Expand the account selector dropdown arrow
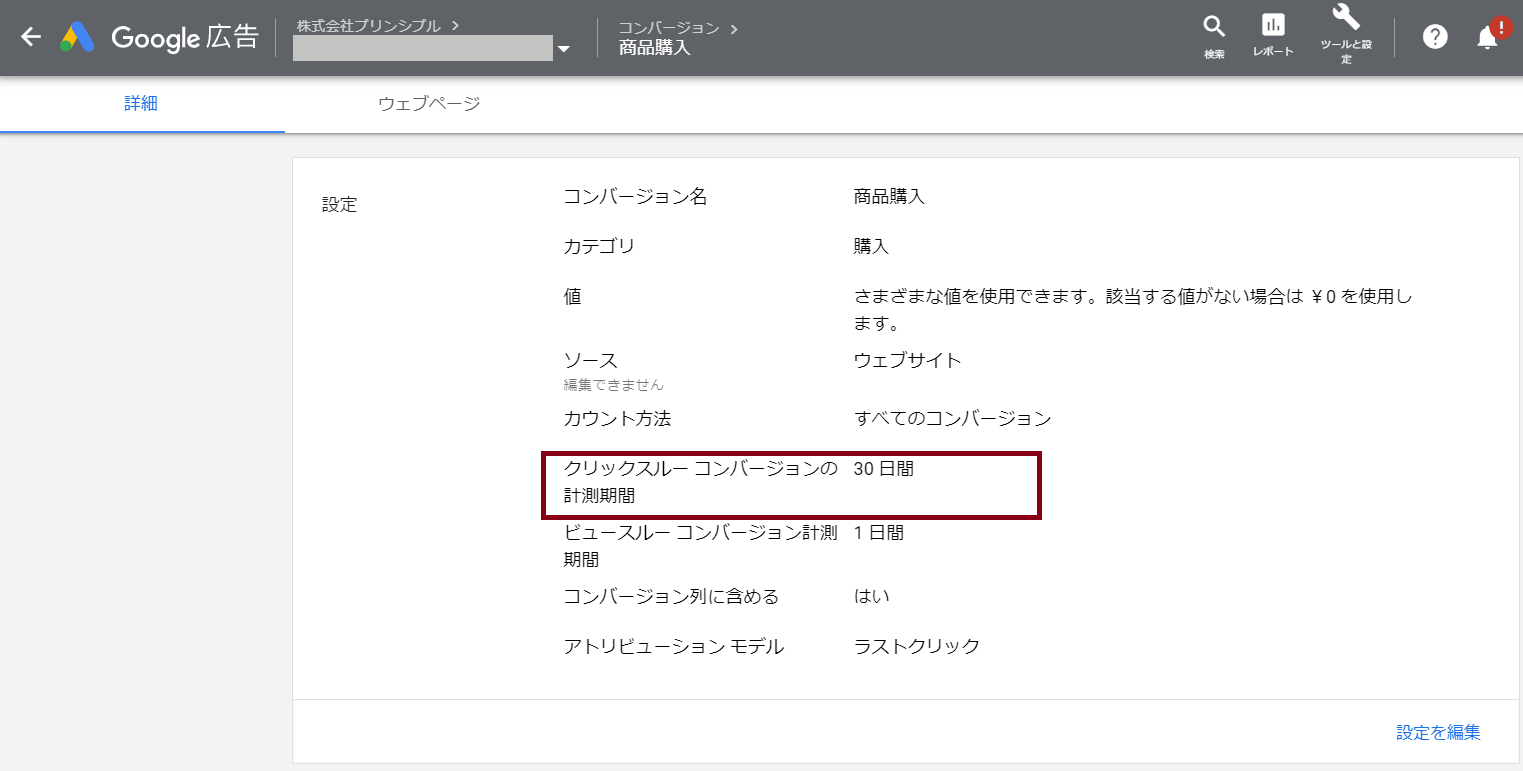 tap(564, 49)
